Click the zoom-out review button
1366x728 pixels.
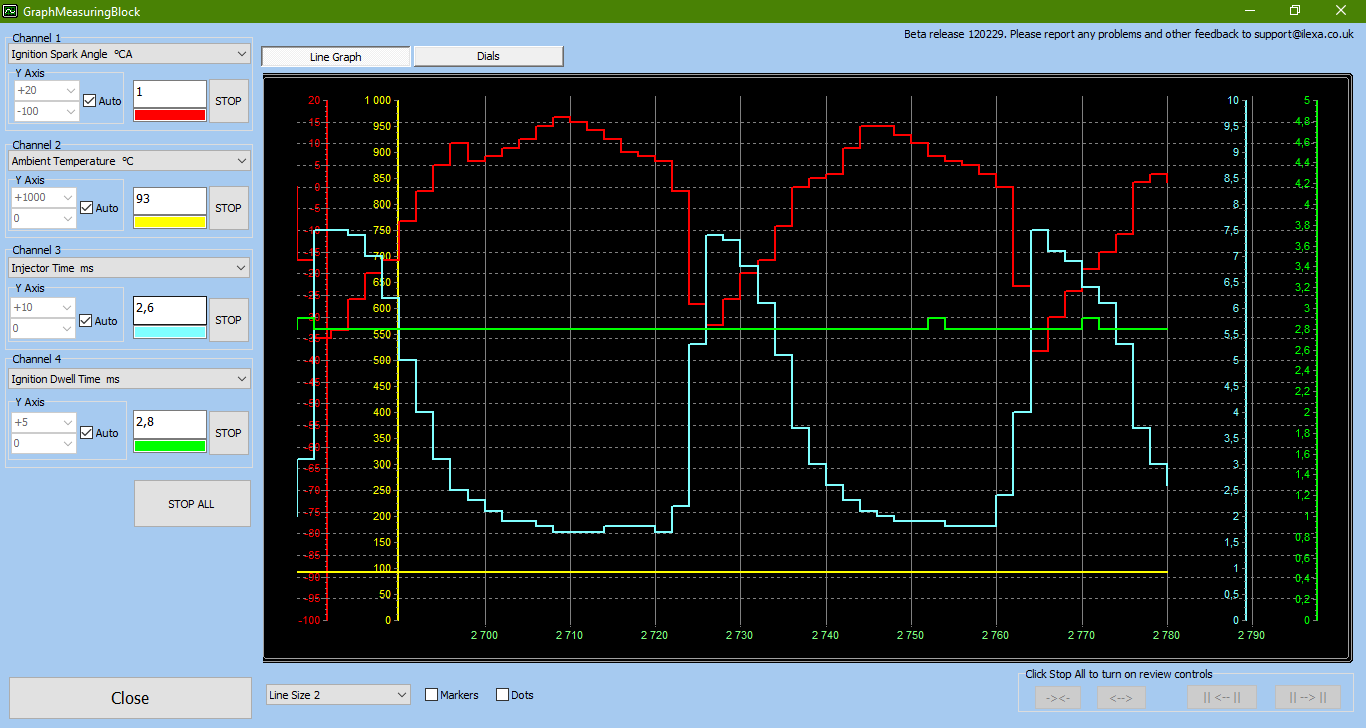click(1121, 698)
